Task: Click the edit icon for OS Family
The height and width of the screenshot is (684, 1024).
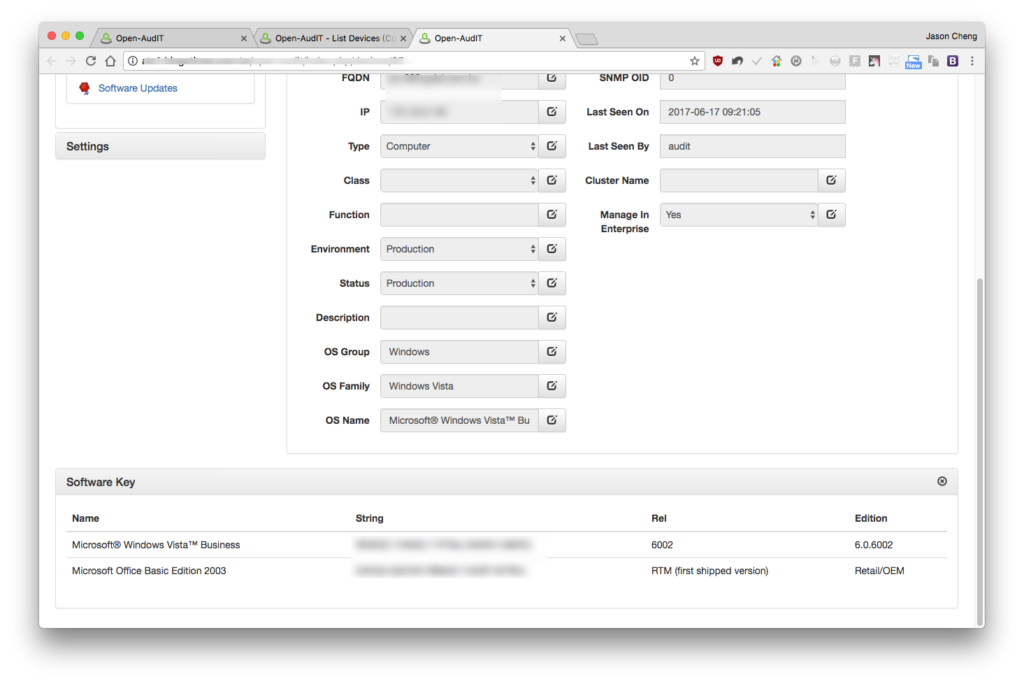Action: [552, 386]
